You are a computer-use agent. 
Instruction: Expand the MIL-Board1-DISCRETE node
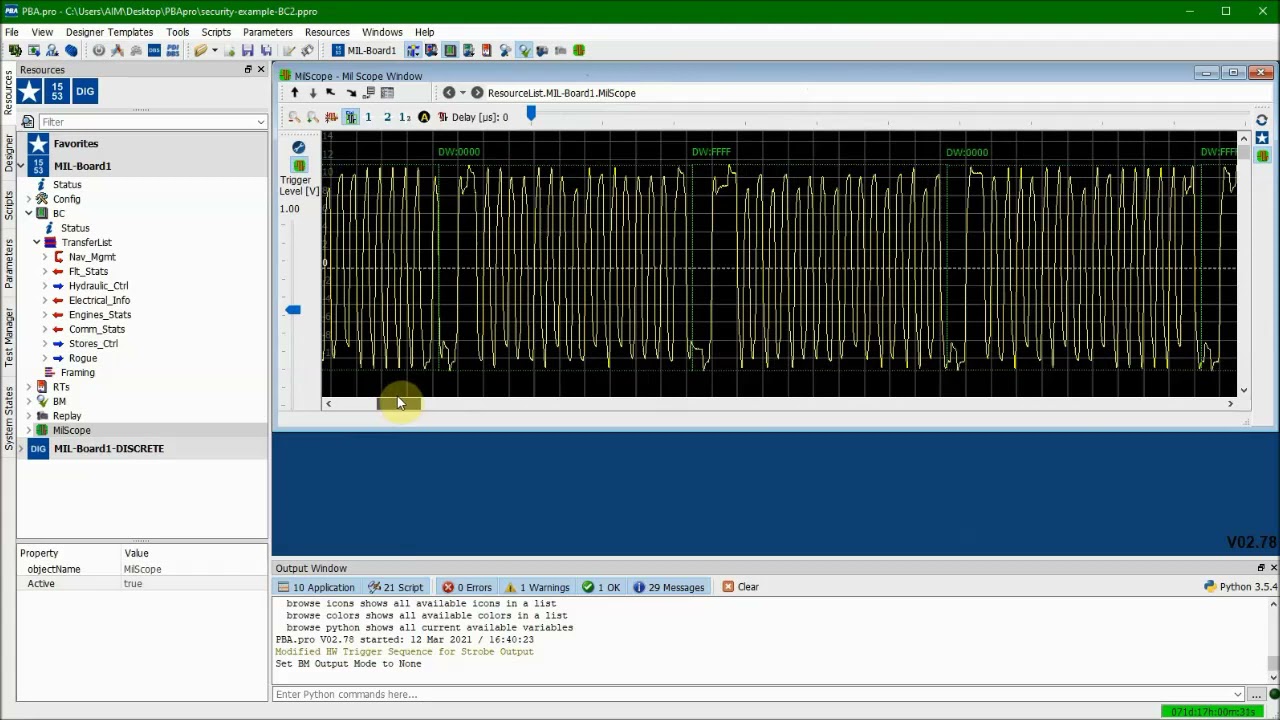point(20,449)
